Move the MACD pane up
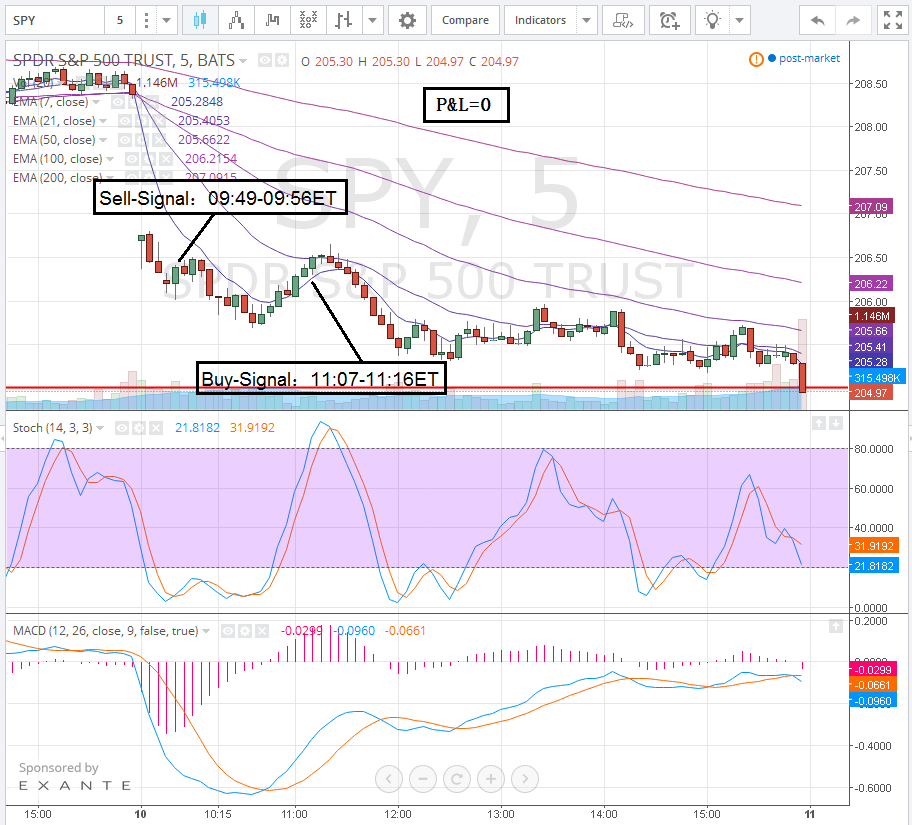This screenshot has height=825, width=912. pyautogui.click(x=836, y=626)
